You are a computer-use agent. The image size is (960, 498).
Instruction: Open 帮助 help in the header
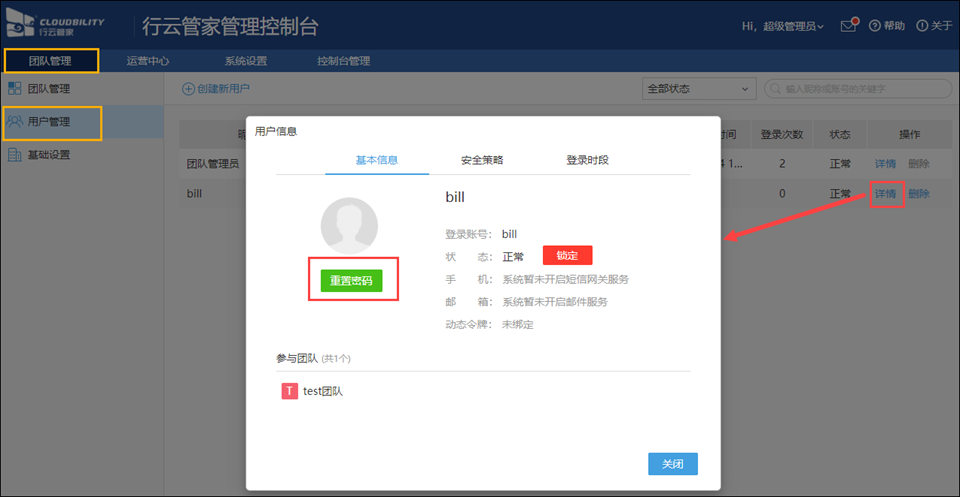pos(887,26)
